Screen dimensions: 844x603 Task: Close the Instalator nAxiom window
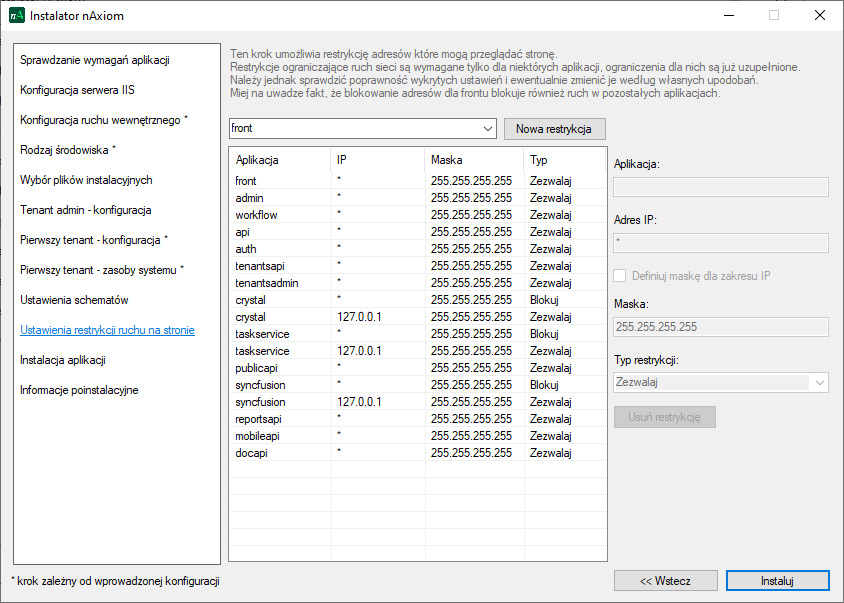pyautogui.click(x=819, y=15)
